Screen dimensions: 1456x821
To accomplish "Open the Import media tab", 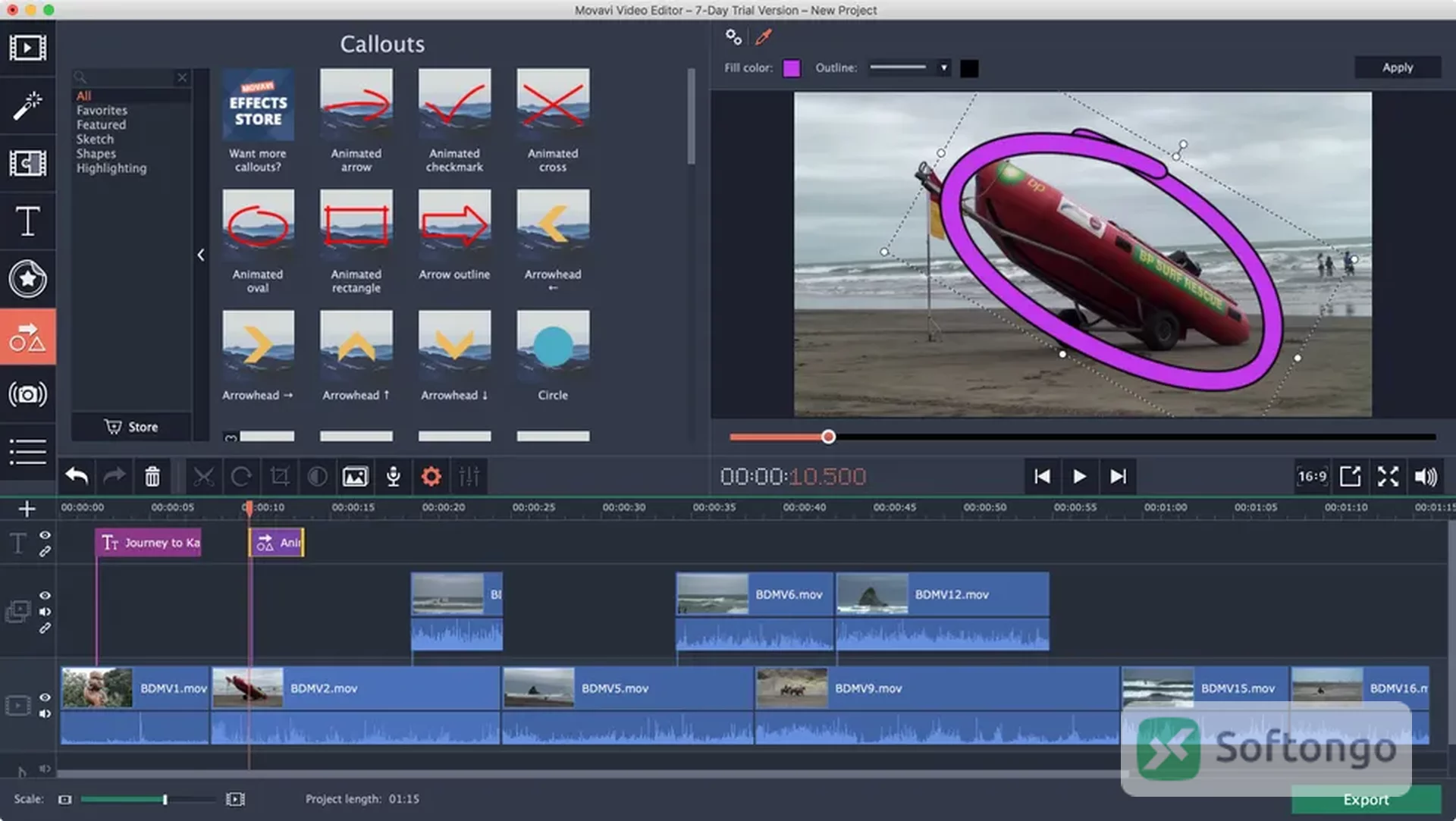I will point(27,48).
